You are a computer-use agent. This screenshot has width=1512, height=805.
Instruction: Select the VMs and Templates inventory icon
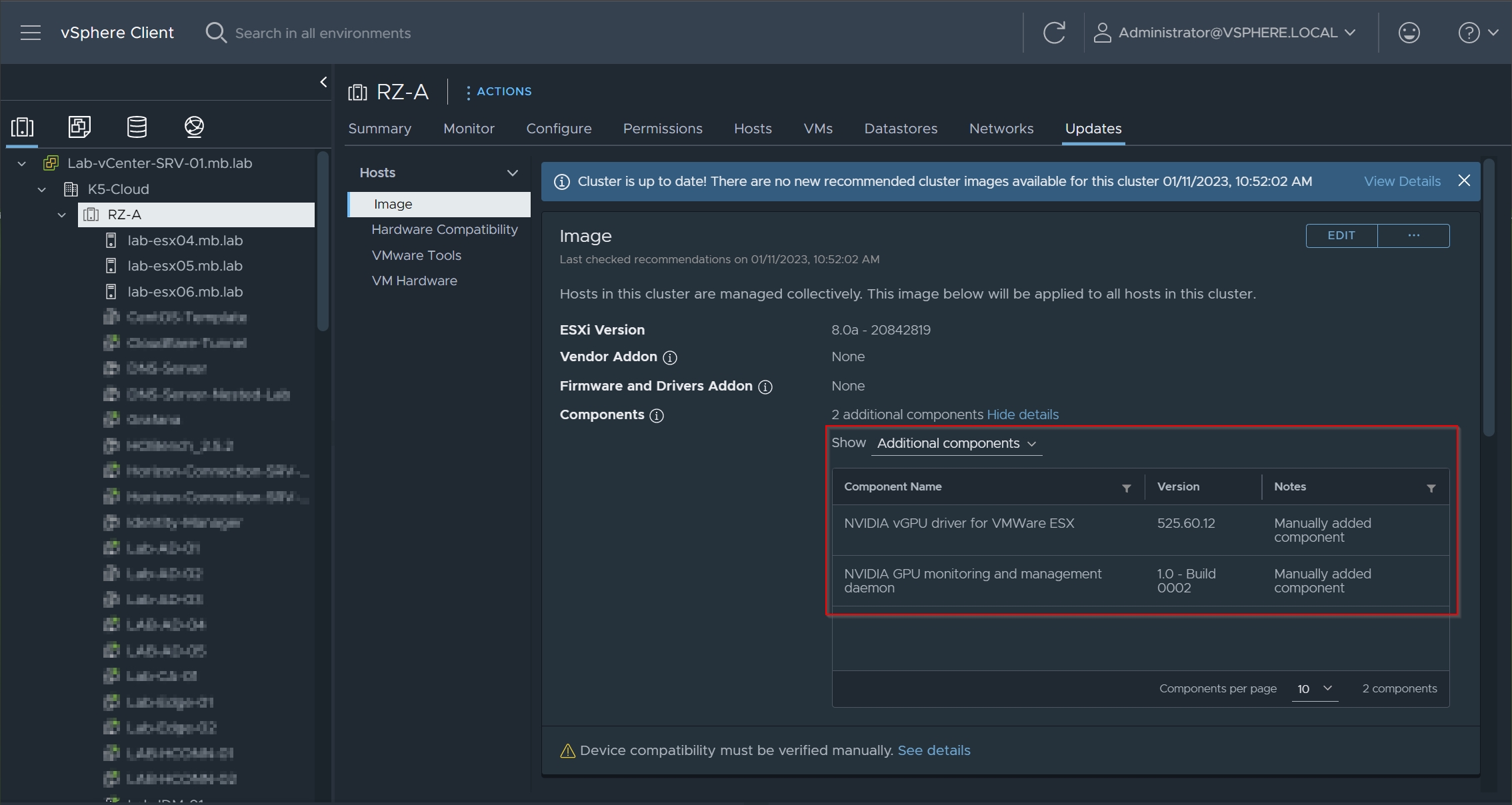[x=79, y=127]
